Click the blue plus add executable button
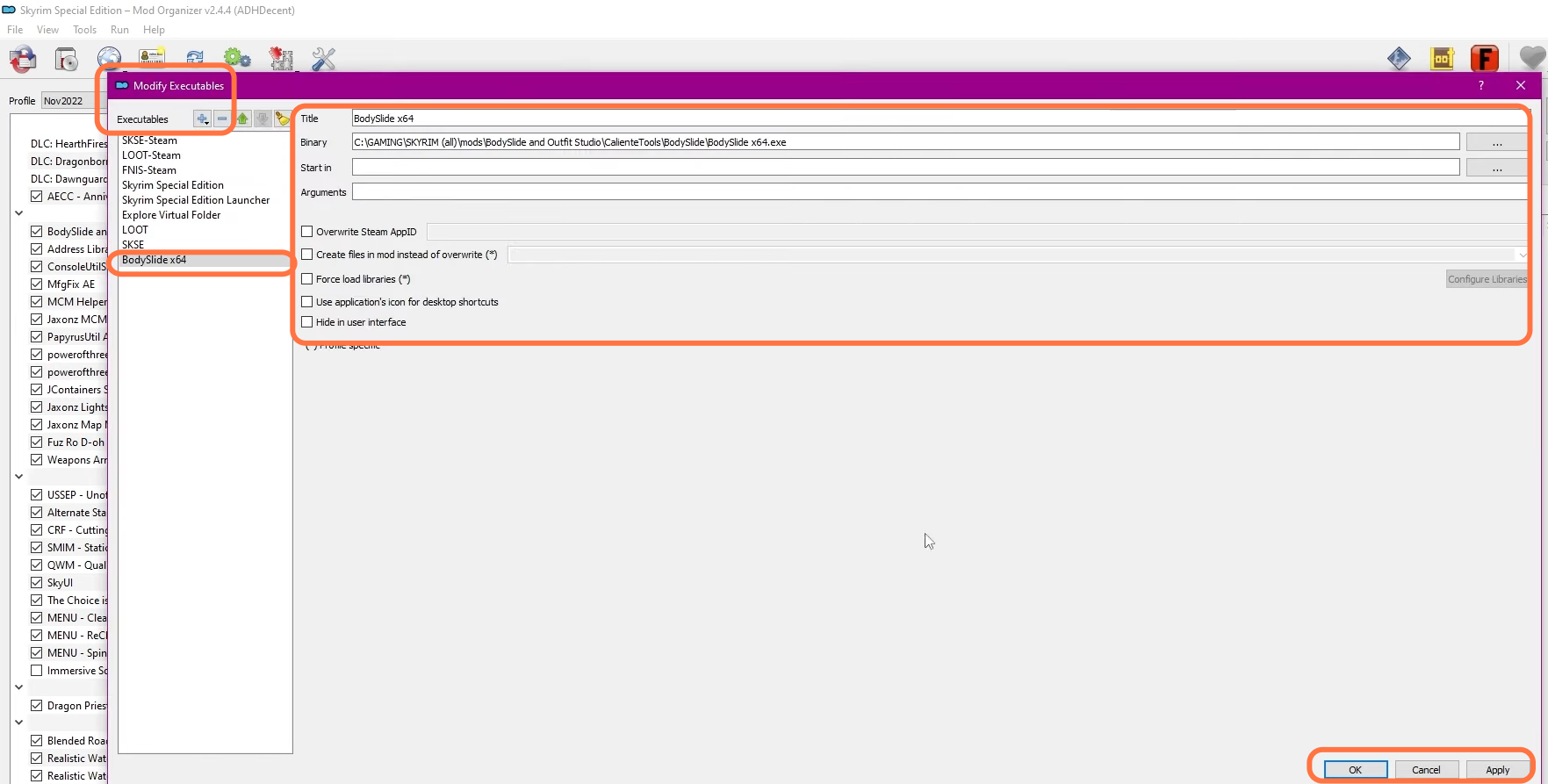The width and height of the screenshot is (1548, 784). pos(203,119)
